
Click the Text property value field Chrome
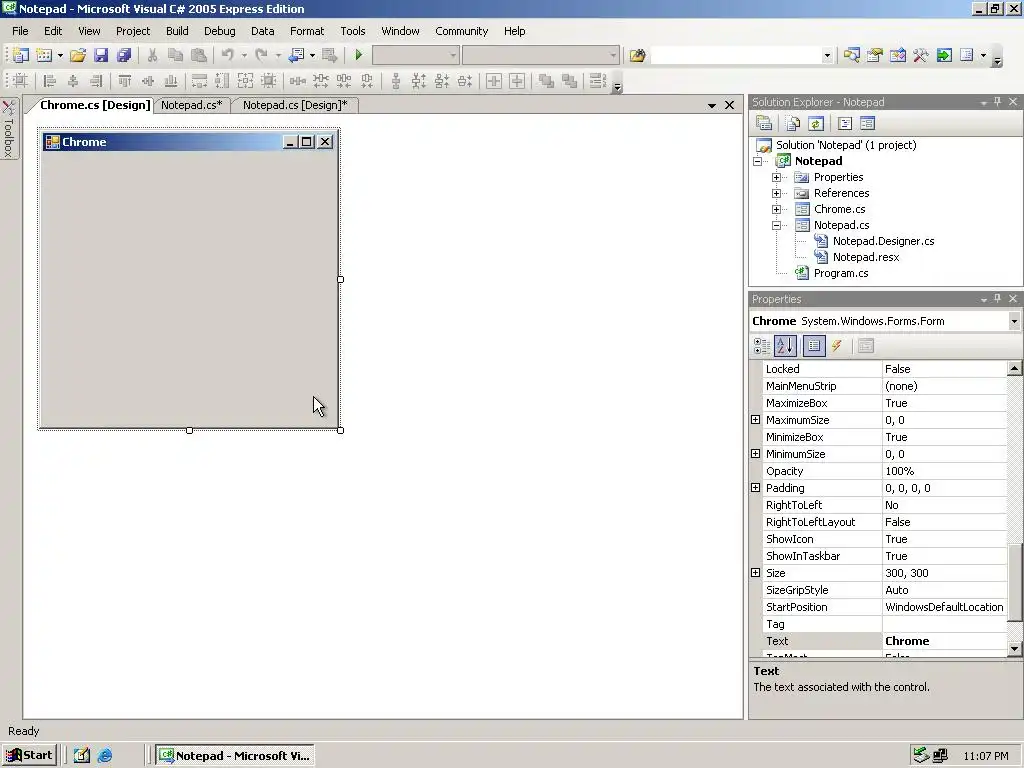click(944, 641)
